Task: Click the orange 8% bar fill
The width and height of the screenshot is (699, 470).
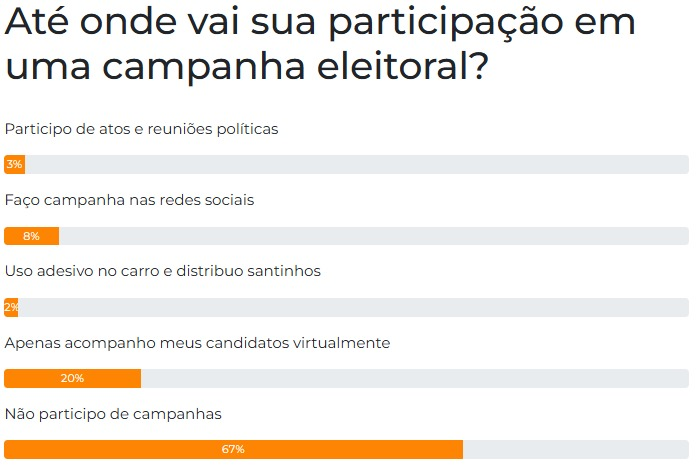Action: pyautogui.click(x=32, y=236)
